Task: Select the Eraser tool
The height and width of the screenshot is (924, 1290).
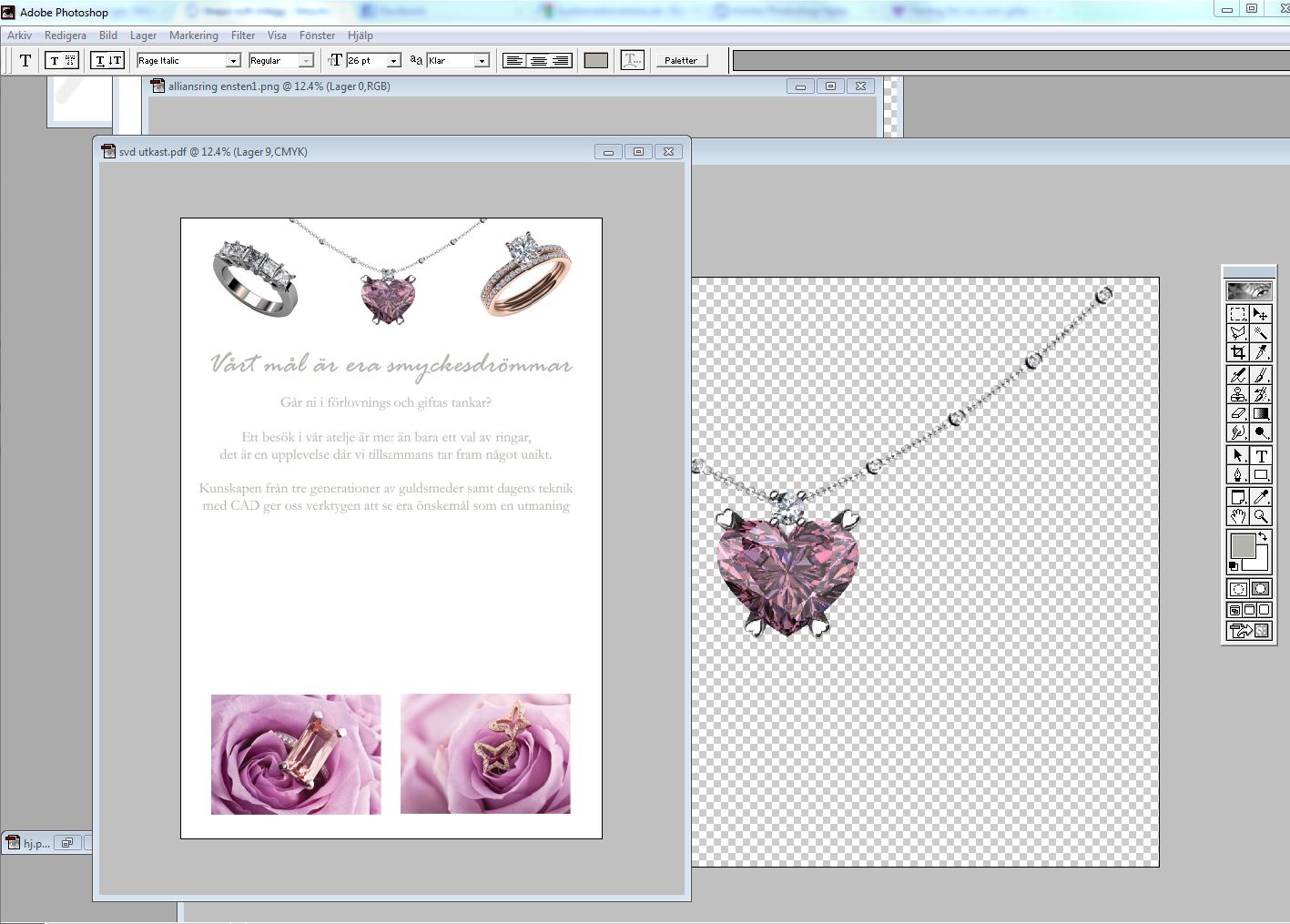Action: [1238, 413]
